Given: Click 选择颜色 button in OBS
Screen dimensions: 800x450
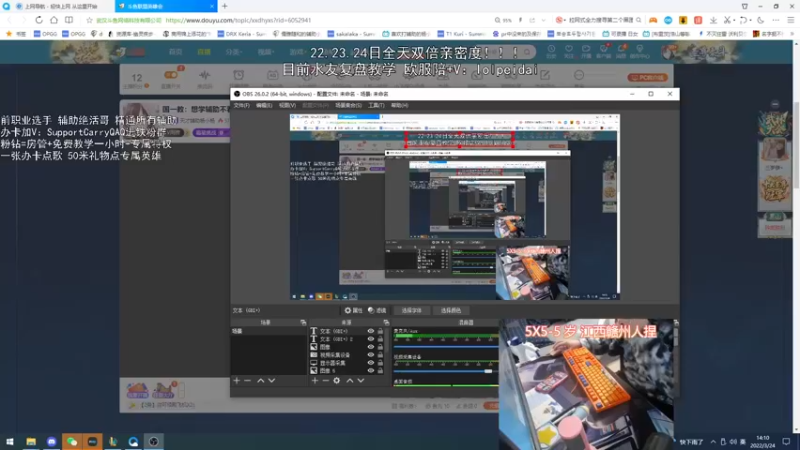Looking at the screenshot, I should 450,310.
